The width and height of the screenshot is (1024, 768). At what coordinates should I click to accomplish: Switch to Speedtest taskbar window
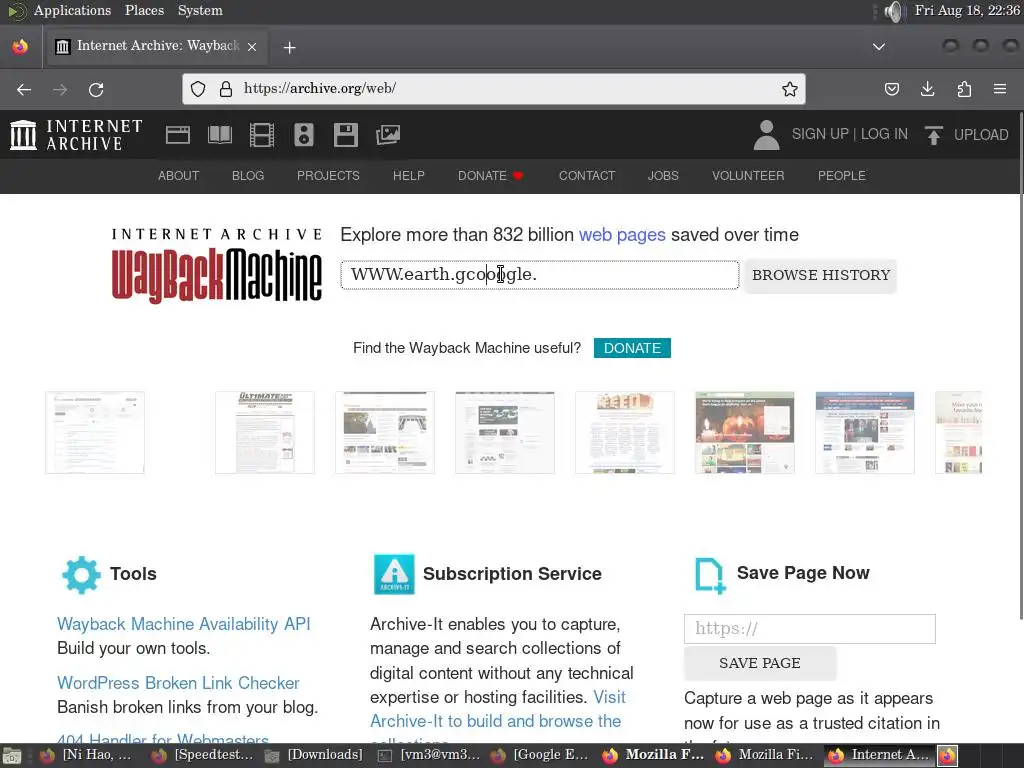(x=203, y=755)
